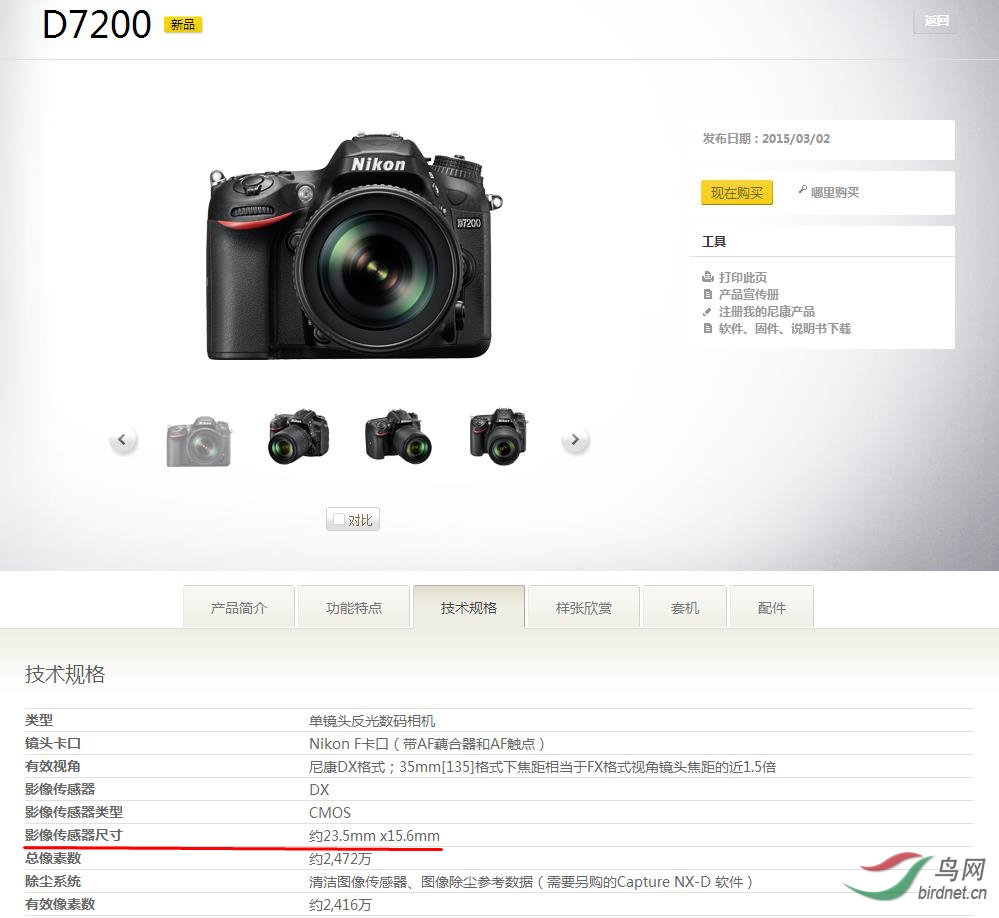Image resolution: width=999 pixels, height=918 pixels.
Task: Click the D7200 page title
Action: [97, 25]
